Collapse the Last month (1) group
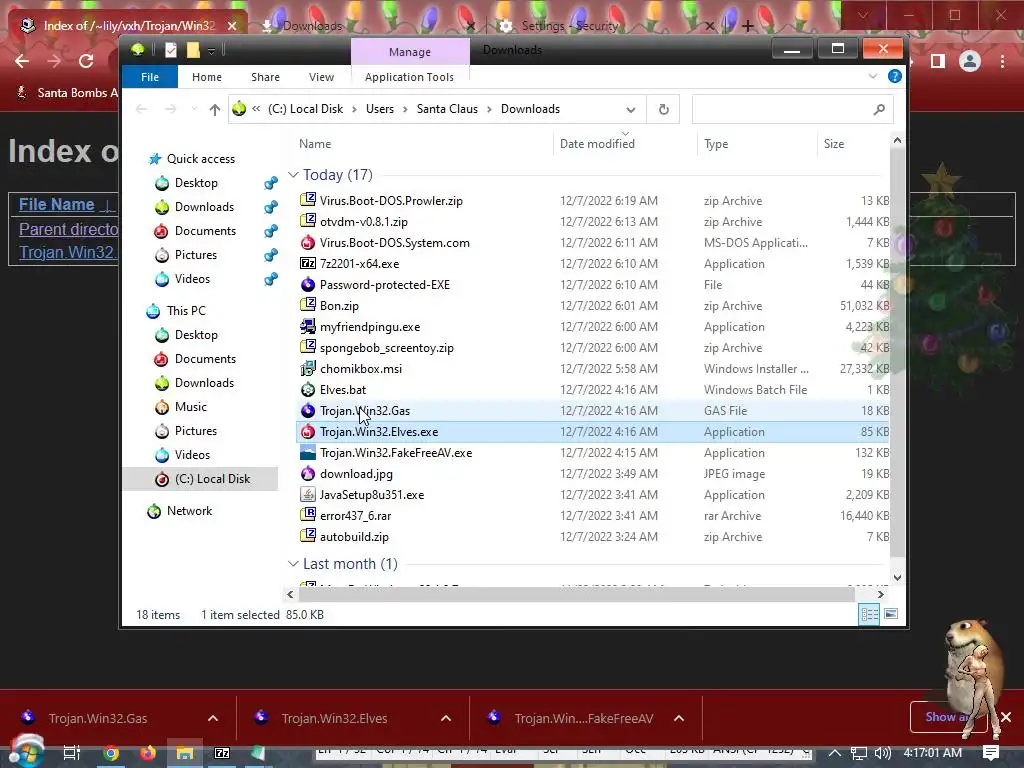This screenshot has height=768, width=1024. click(x=293, y=564)
